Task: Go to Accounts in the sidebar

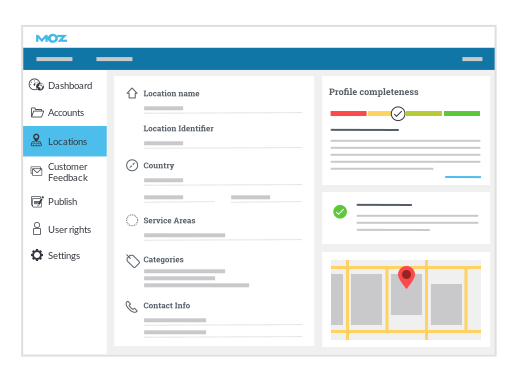Action: coord(65,113)
